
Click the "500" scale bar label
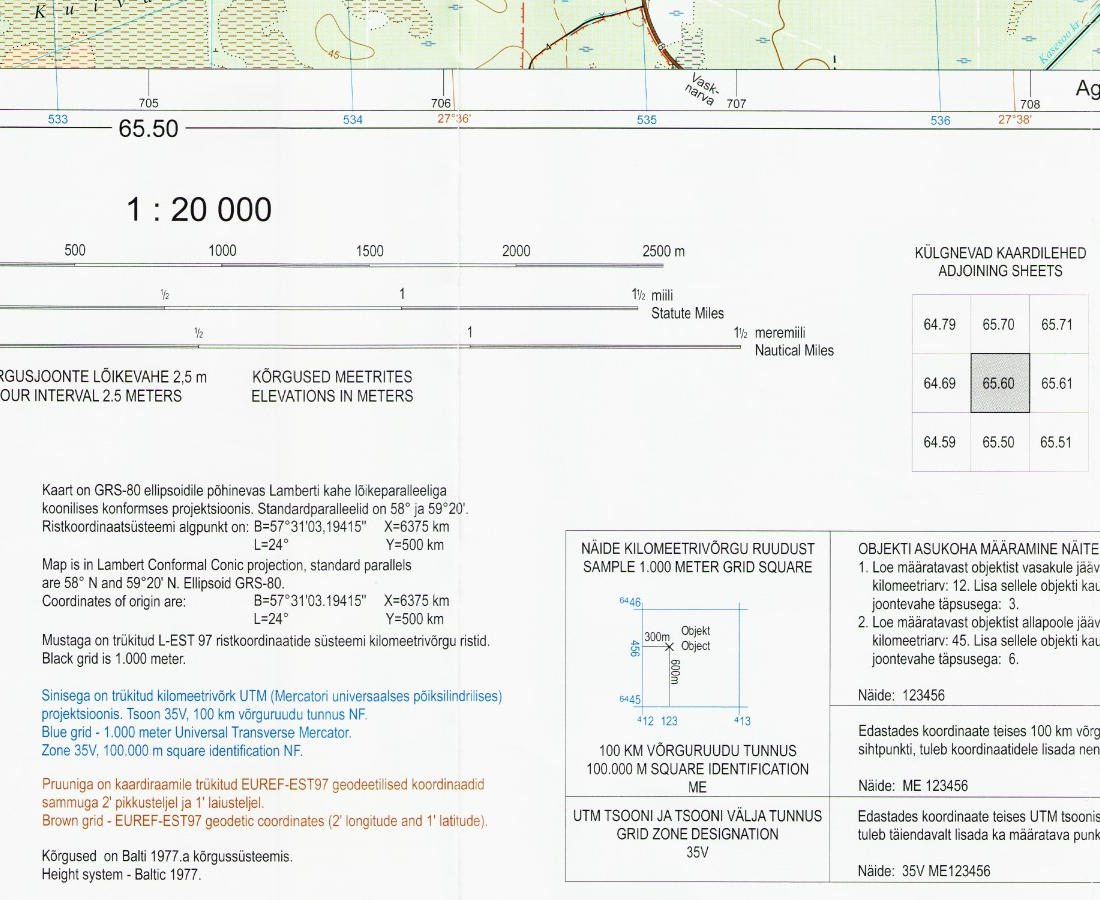(x=75, y=250)
